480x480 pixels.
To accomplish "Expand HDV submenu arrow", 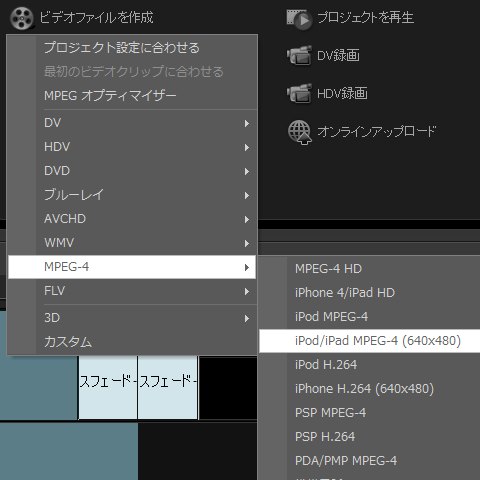I will (247, 147).
